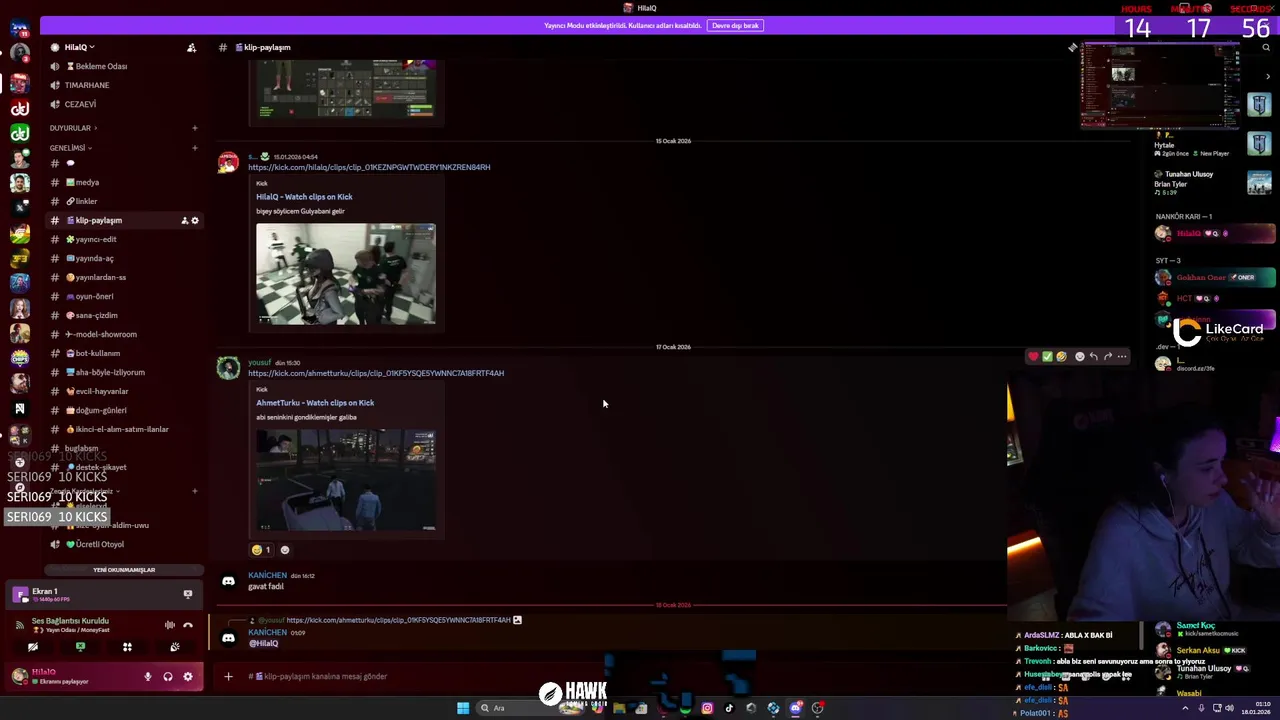Disconnect from voice with hang-up icon
This screenshot has height=720, width=1280.
(x=188, y=625)
